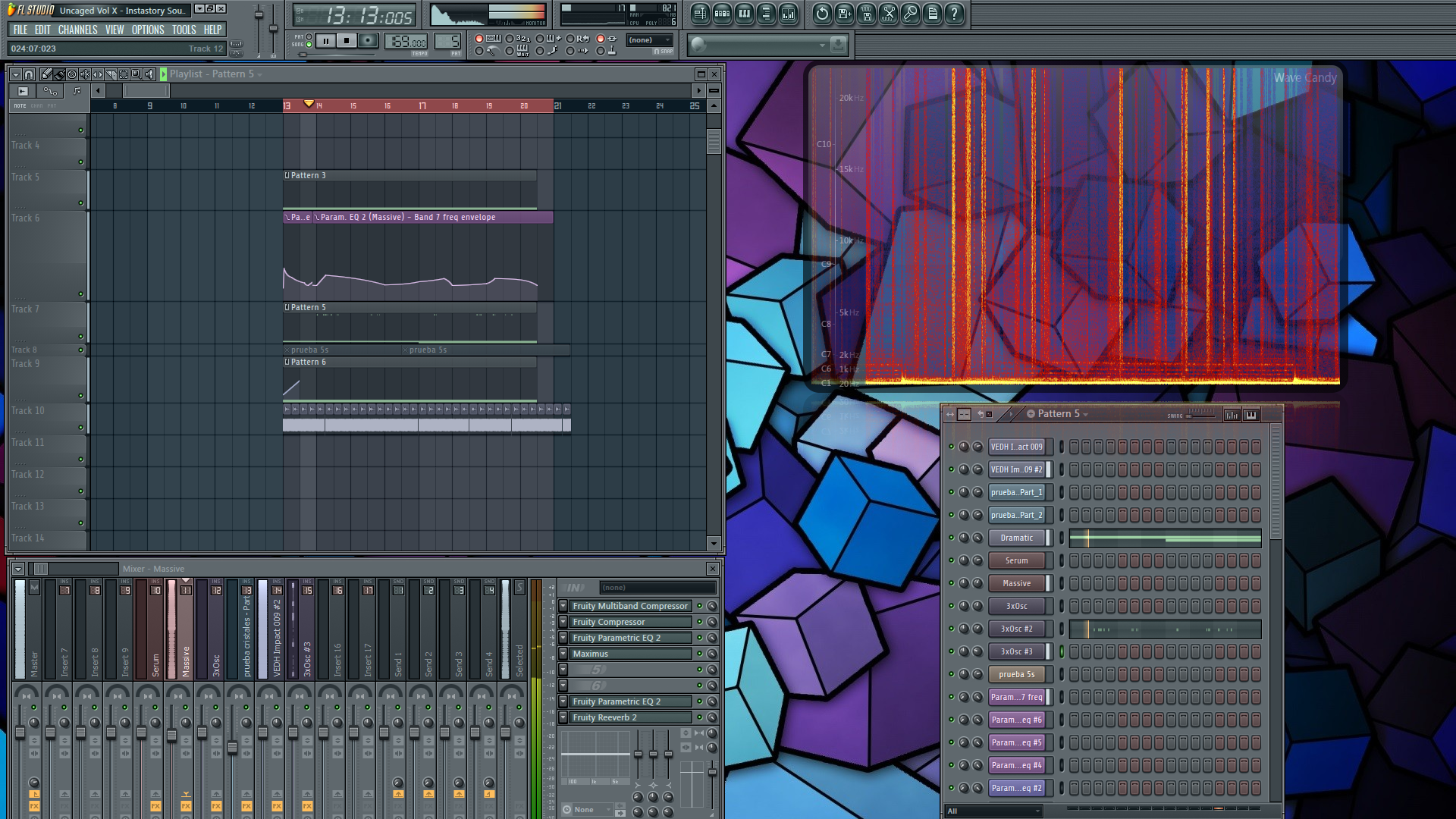Click the record button in transport

point(368,41)
